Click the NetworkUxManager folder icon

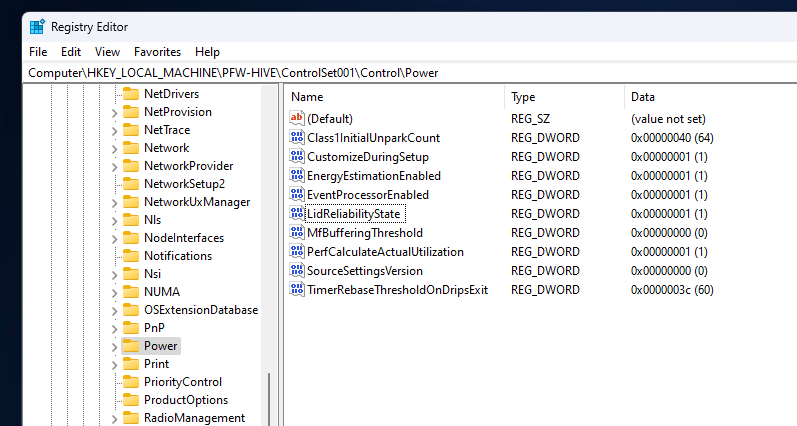tap(131, 202)
